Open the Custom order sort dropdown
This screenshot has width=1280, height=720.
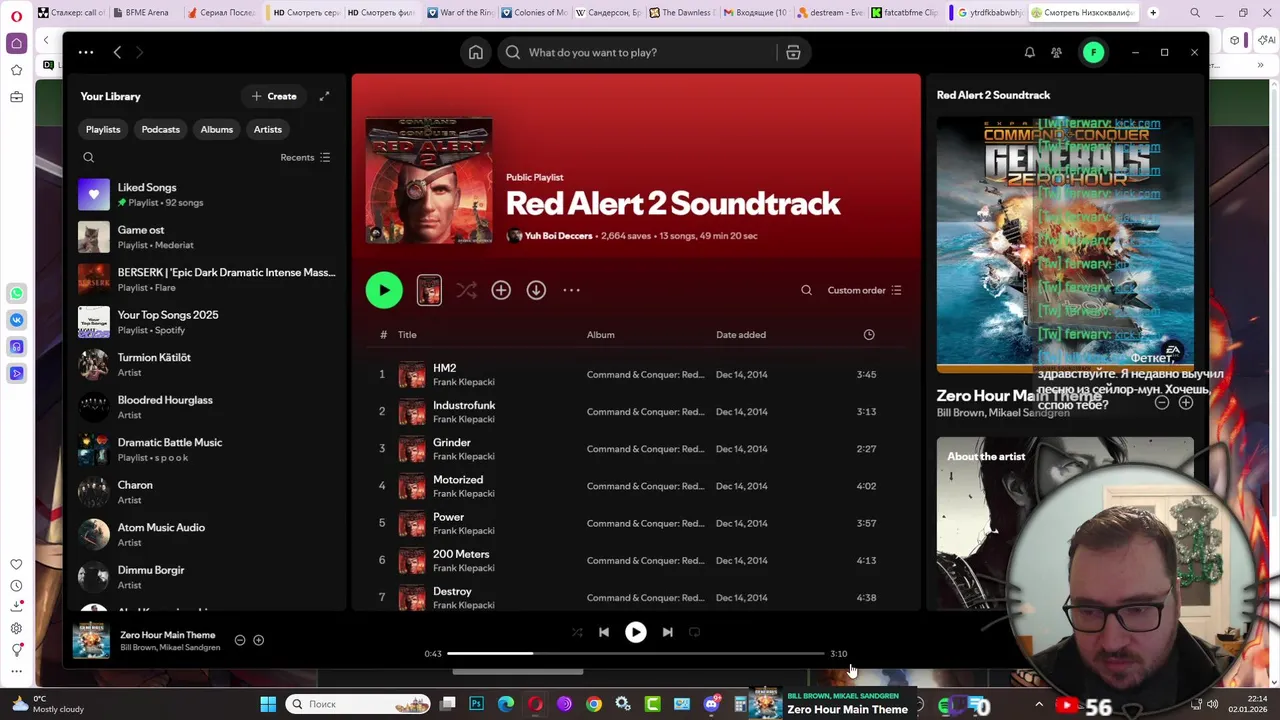865,290
